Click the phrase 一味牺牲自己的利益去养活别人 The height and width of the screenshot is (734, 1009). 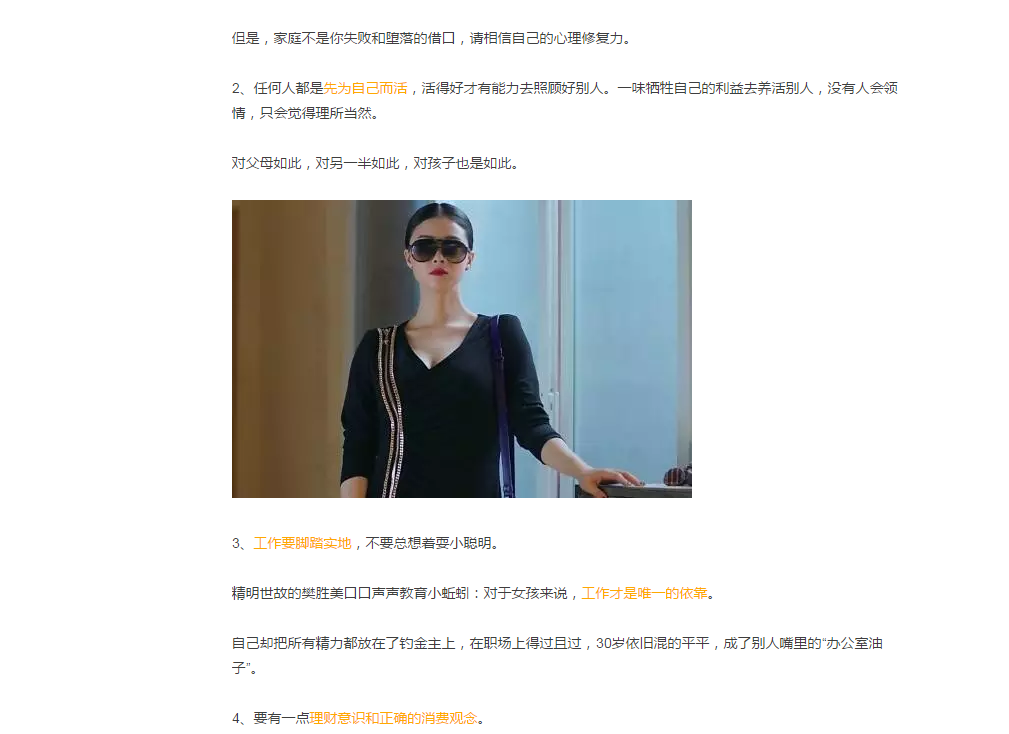(716, 88)
